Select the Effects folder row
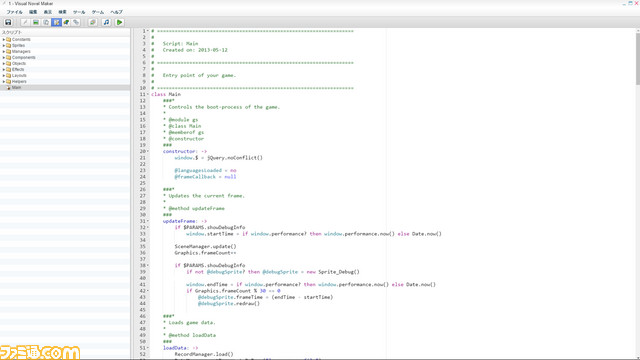Image resolution: width=640 pixels, height=360 pixels. pos(65,70)
